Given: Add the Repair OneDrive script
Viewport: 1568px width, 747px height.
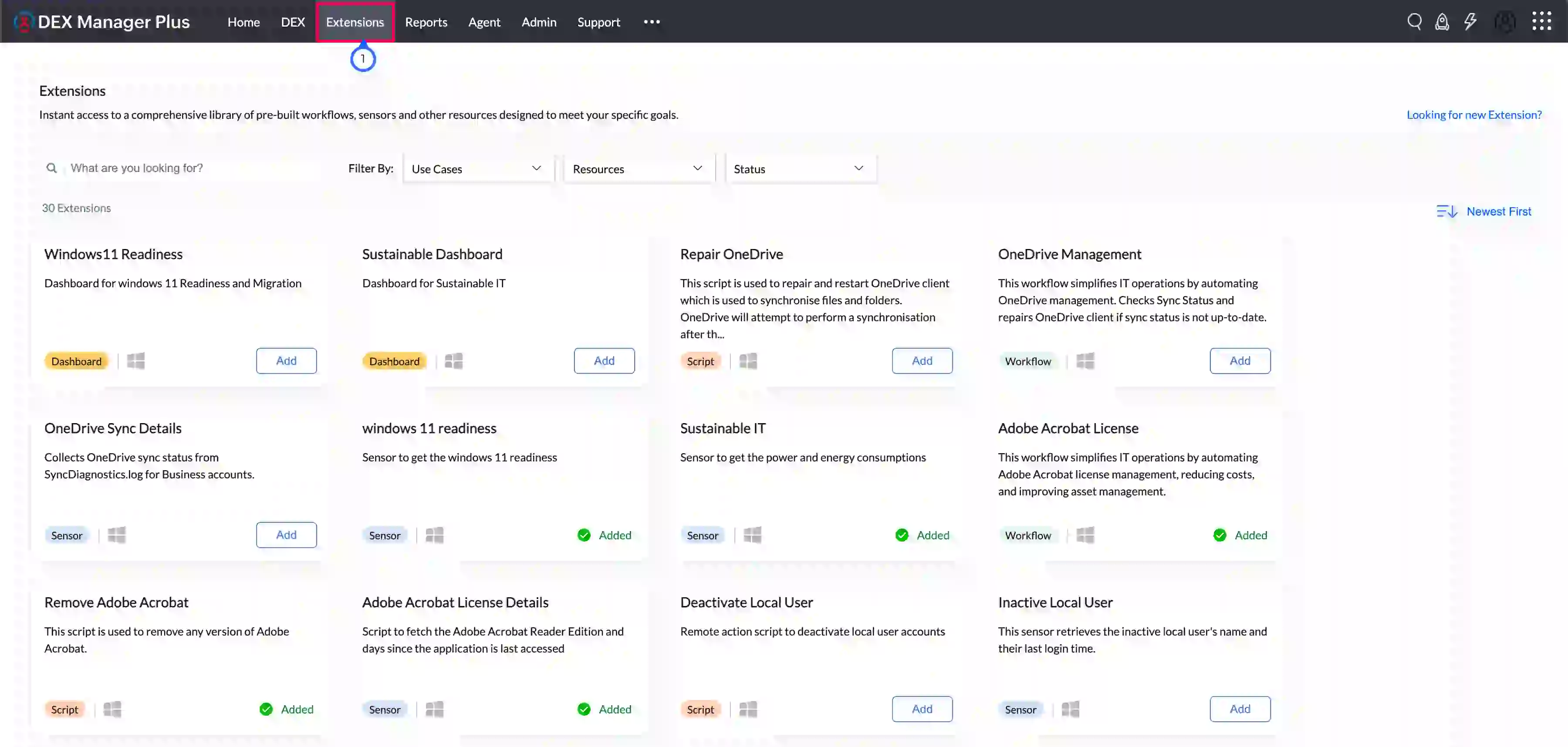Looking at the screenshot, I should (922, 361).
